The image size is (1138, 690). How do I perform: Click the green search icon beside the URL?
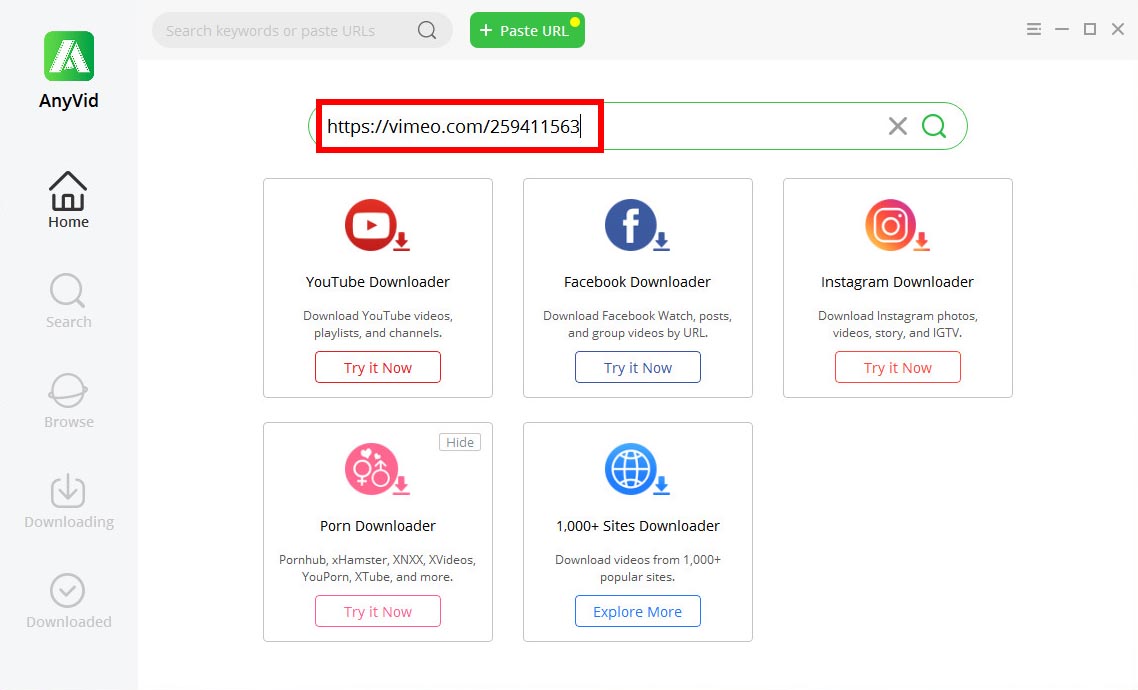tap(934, 126)
